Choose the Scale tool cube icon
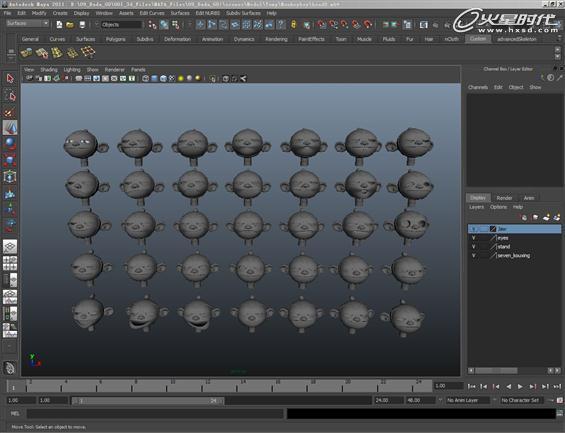Viewport: 565px width, 433px height. (10, 160)
